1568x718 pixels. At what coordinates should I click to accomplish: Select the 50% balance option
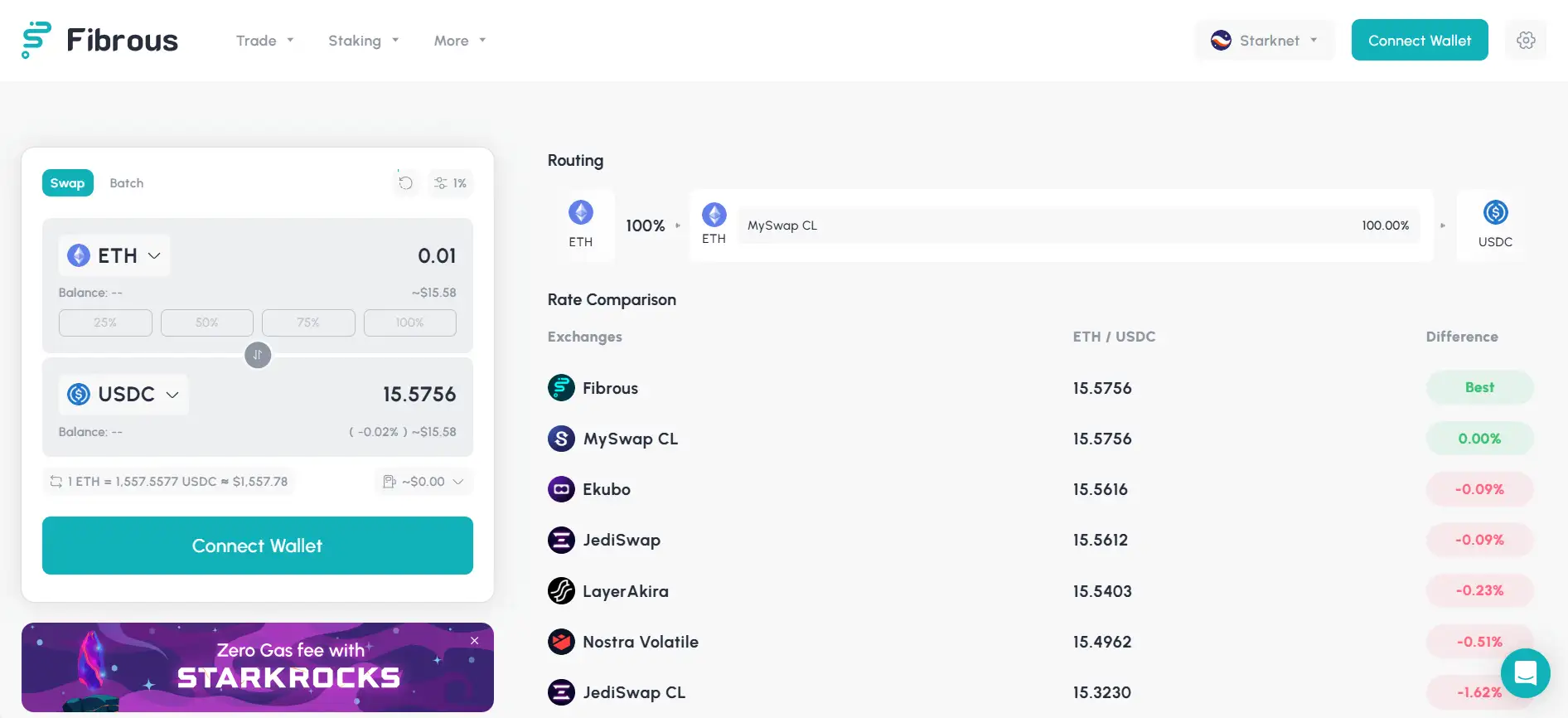tap(207, 323)
